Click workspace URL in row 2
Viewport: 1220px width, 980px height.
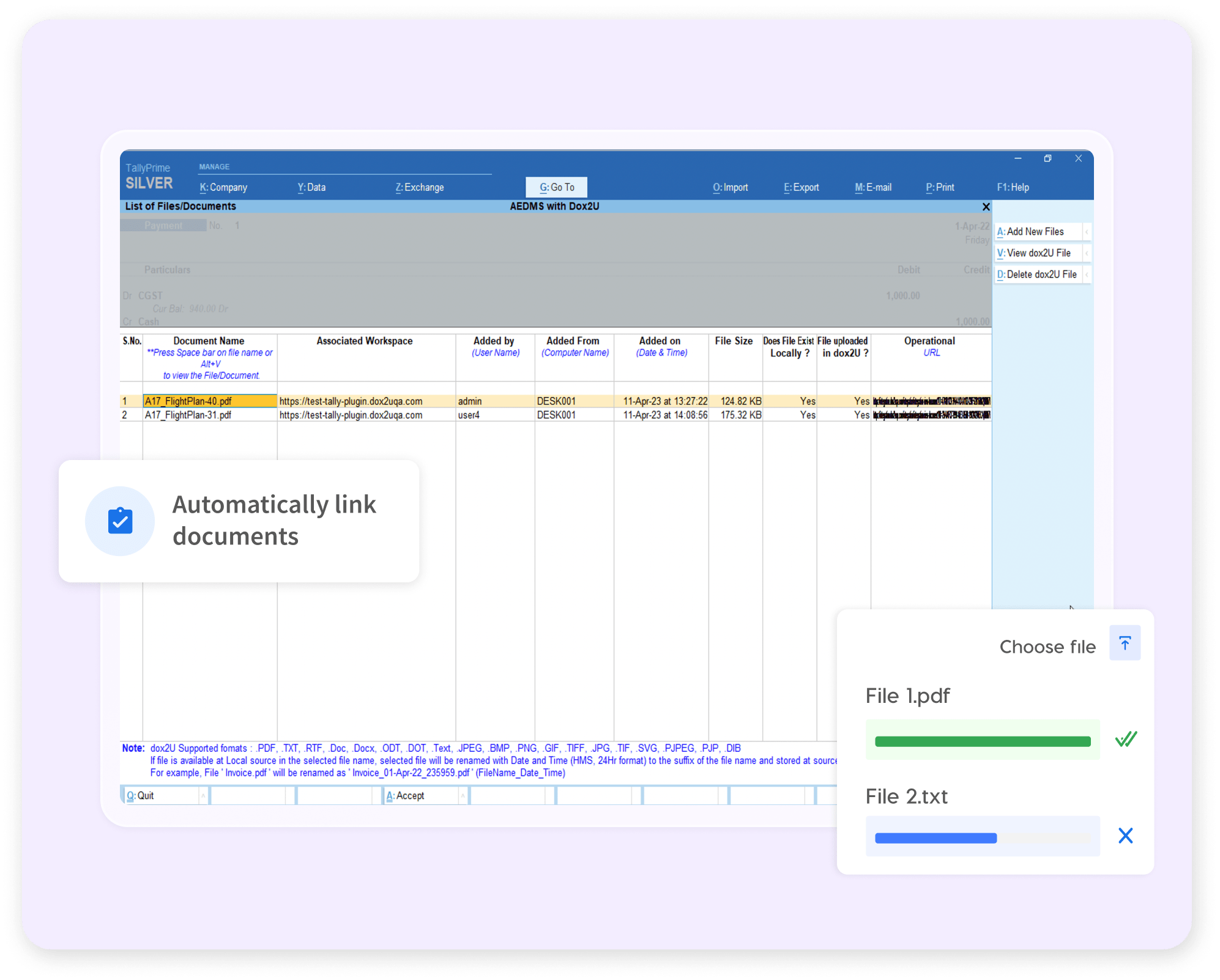(x=351, y=415)
